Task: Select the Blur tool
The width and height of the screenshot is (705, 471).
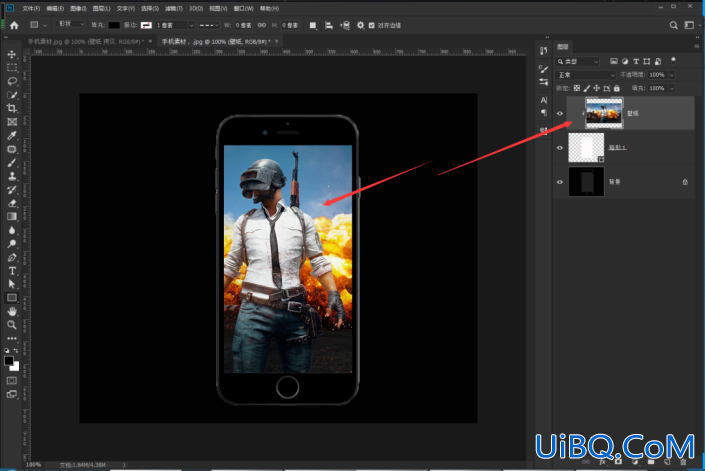Action: (x=12, y=230)
